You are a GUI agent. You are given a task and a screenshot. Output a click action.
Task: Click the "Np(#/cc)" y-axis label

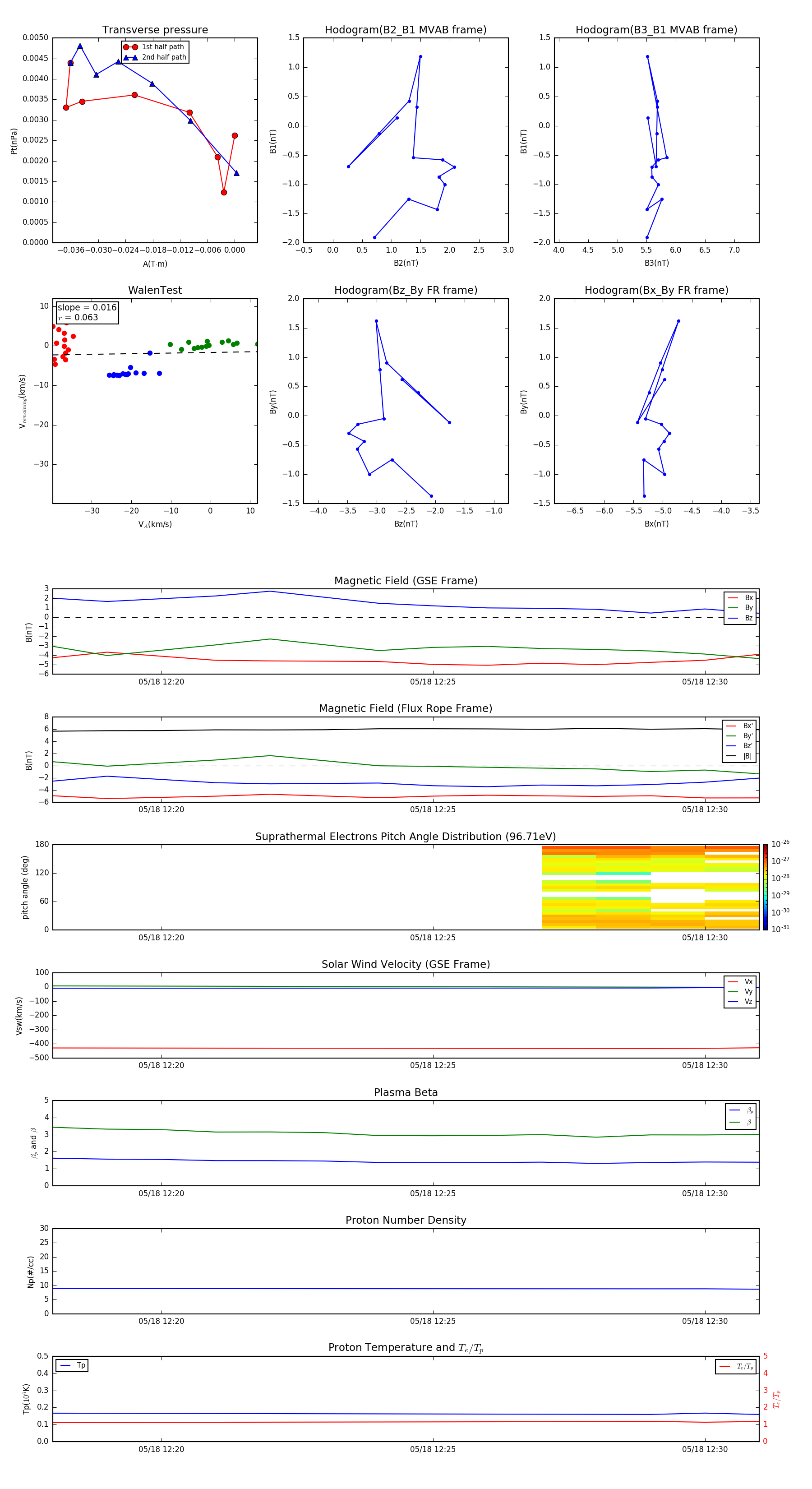31,1272
